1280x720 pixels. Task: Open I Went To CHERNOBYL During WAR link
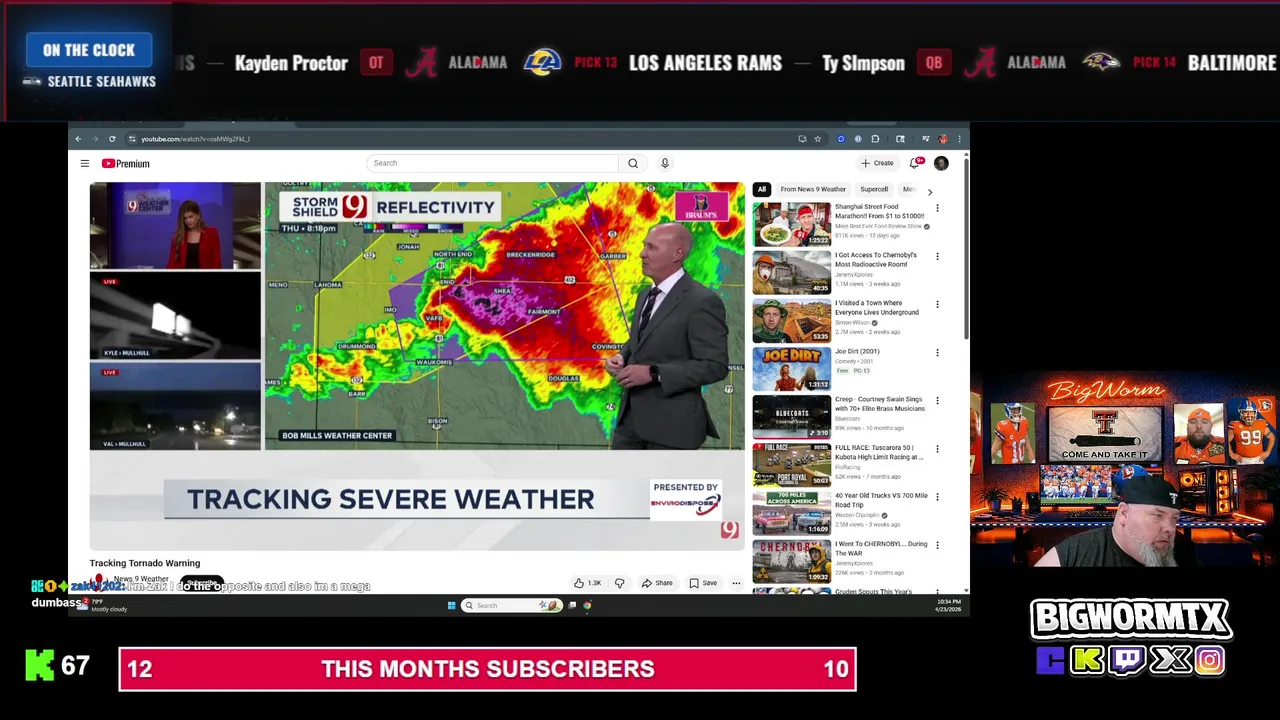pyautogui.click(x=881, y=548)
